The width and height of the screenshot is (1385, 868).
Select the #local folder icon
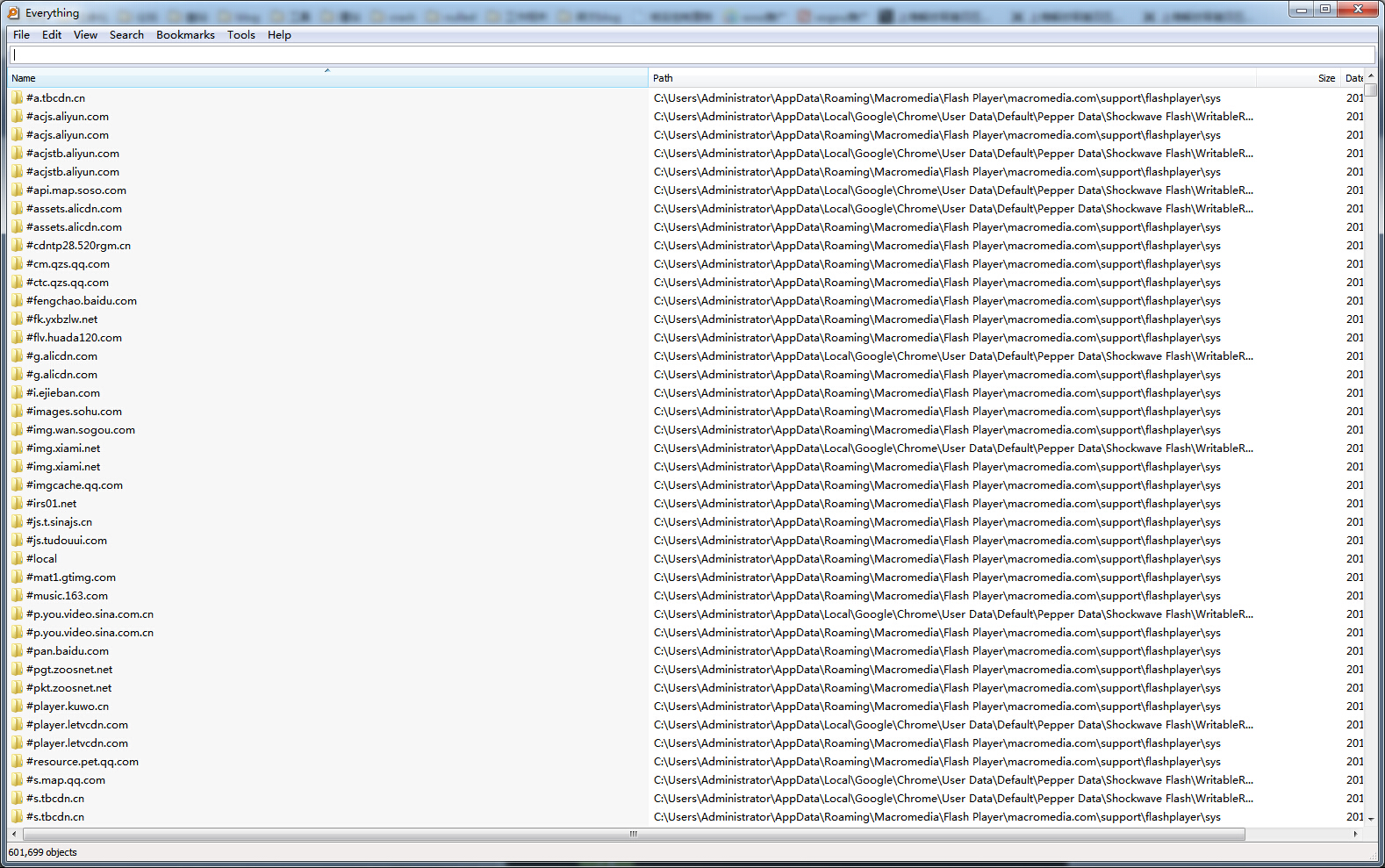click(x=17, y=558)
